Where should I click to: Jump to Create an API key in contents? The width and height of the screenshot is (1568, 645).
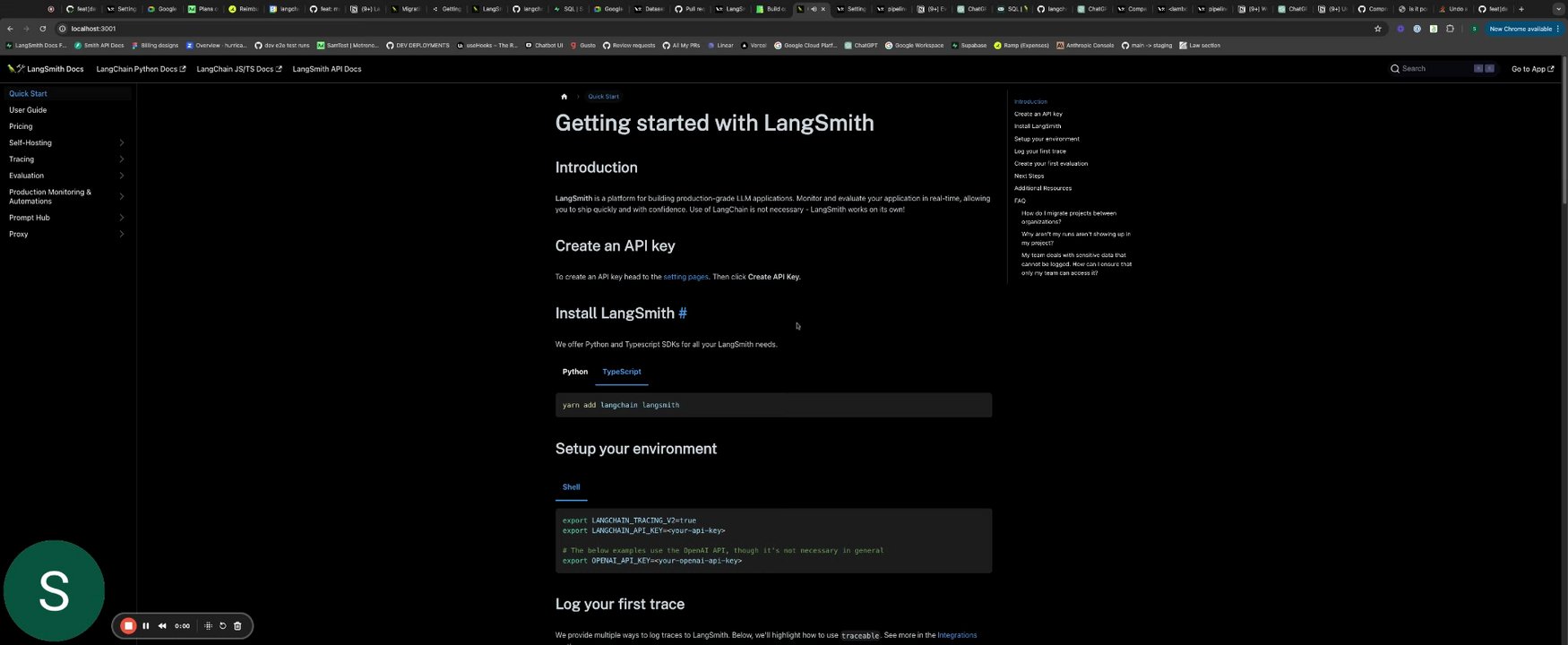[1038, 114]
